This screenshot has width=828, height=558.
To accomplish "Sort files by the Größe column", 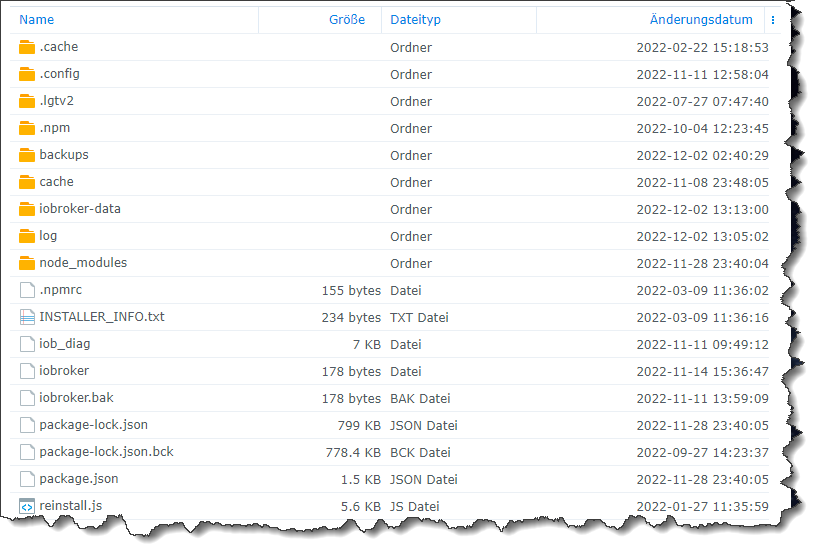I will (x=347, y=20).
